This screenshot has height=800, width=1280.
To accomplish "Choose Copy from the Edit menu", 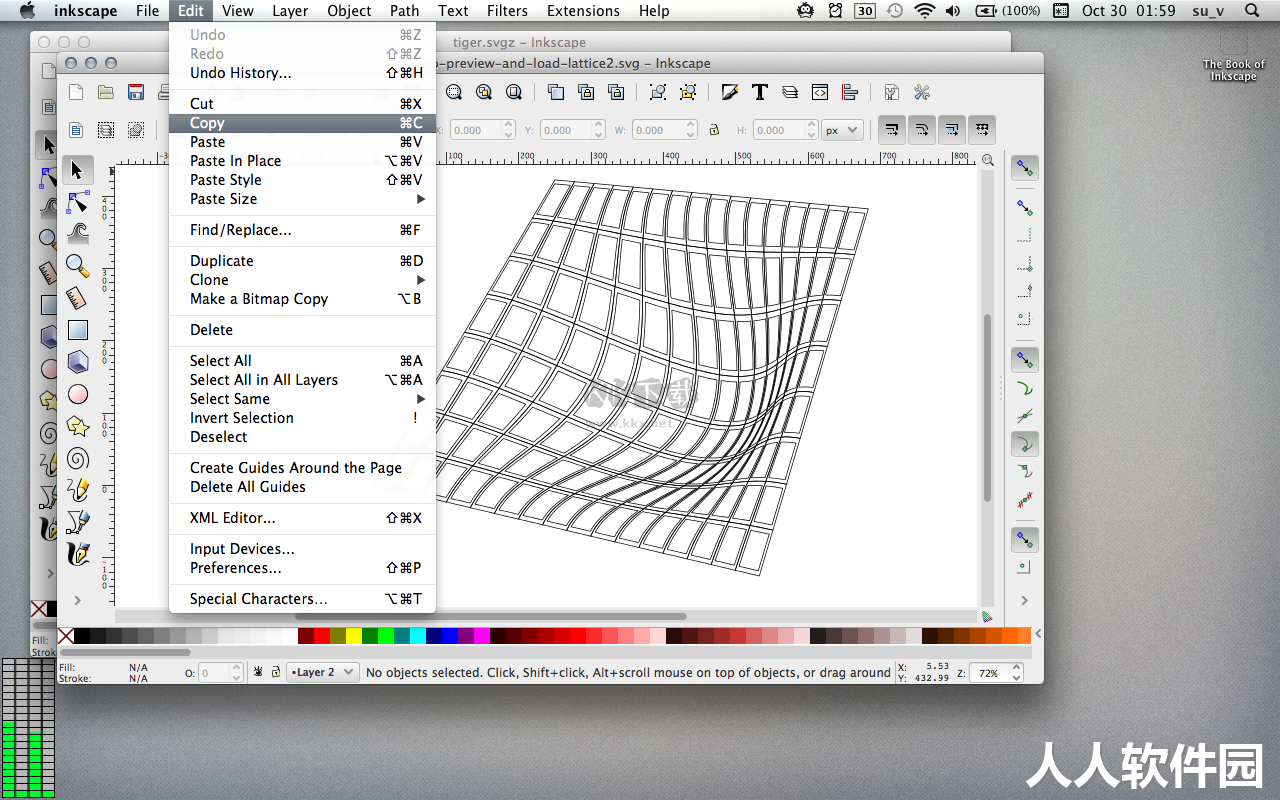I will 302,123.
